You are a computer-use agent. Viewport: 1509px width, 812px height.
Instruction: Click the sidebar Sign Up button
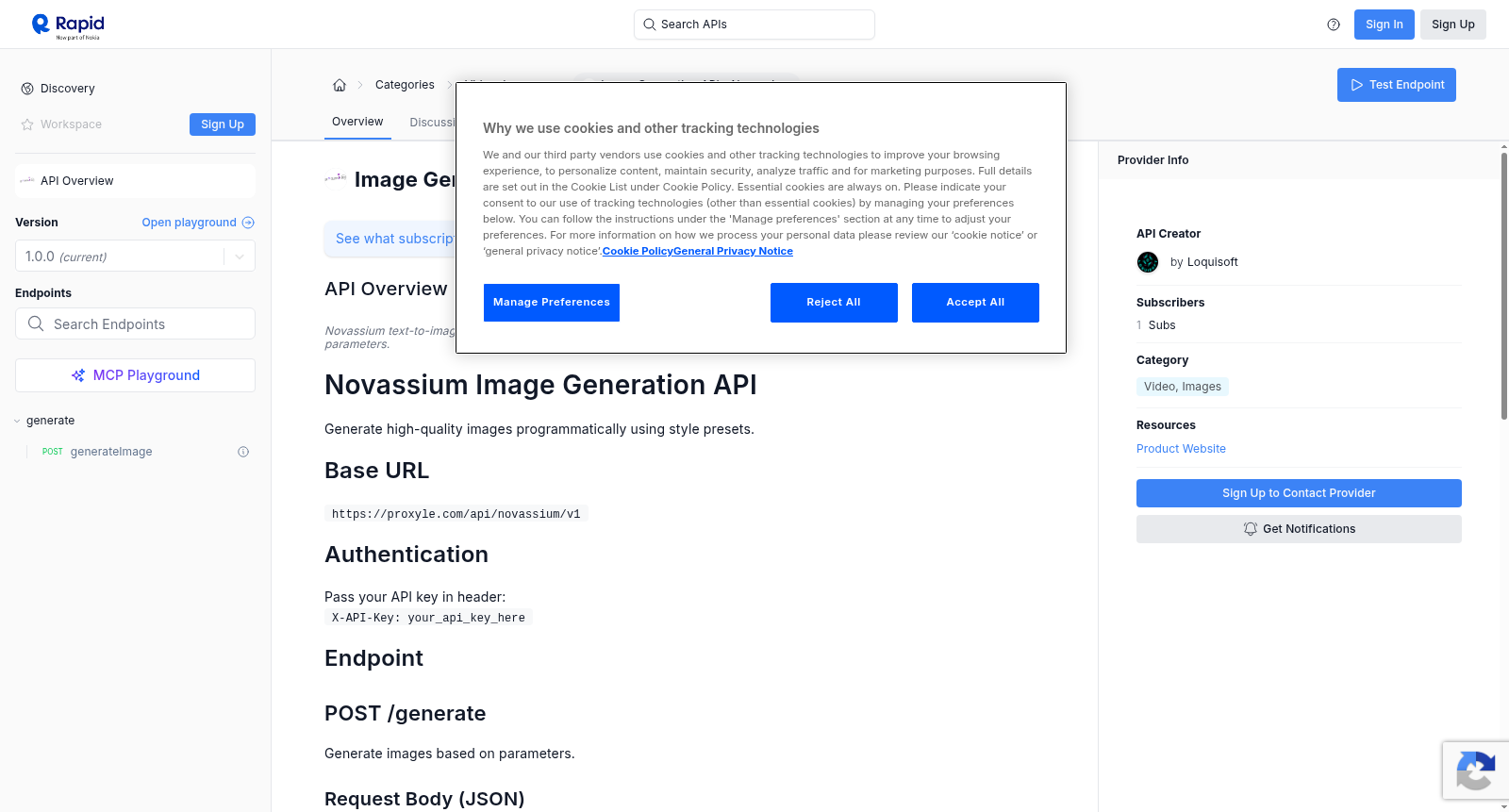coord(223,124)
